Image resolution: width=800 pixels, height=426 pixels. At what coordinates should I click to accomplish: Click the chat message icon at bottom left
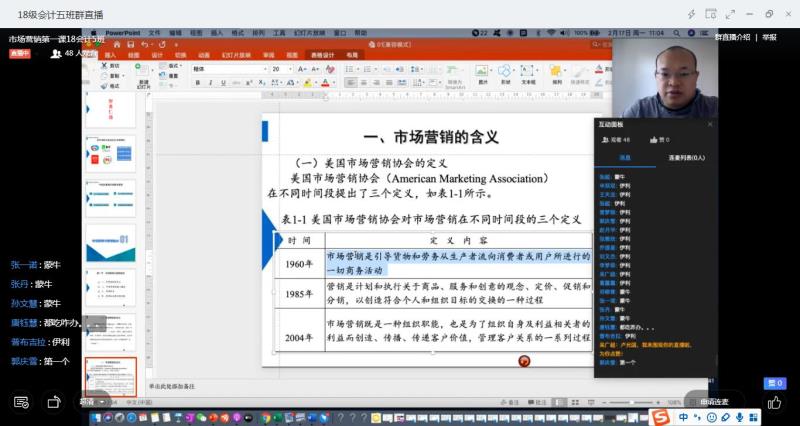coord(21,402)
